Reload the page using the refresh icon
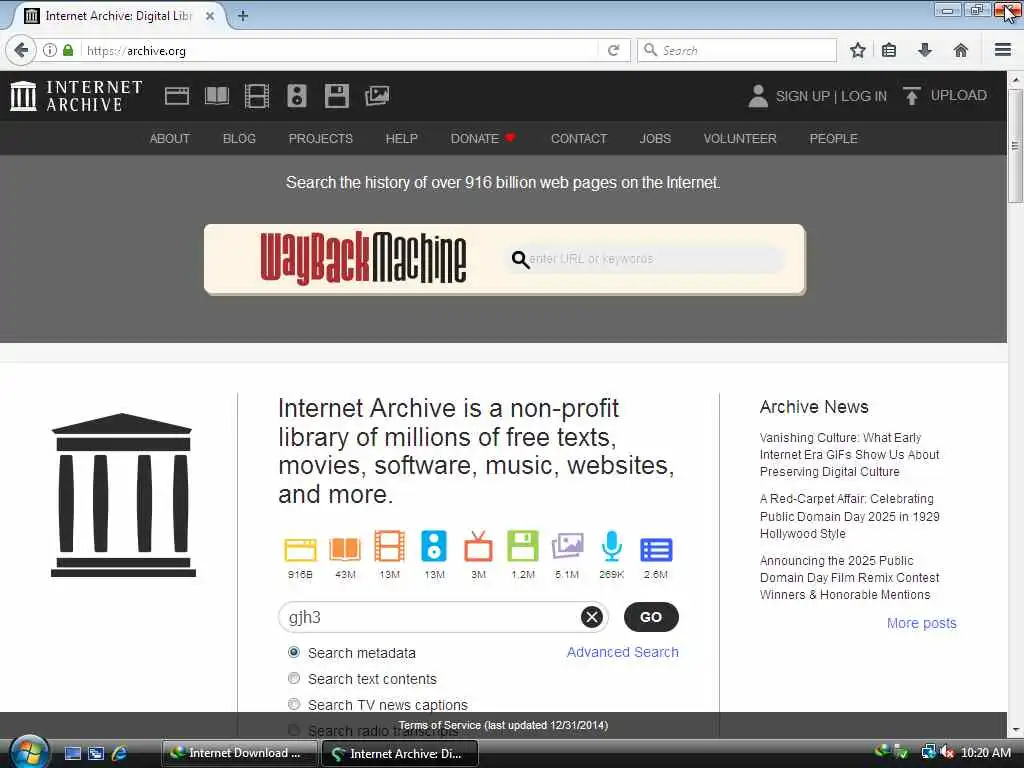This screenshot has width=1024, height=768. [613, 50]
